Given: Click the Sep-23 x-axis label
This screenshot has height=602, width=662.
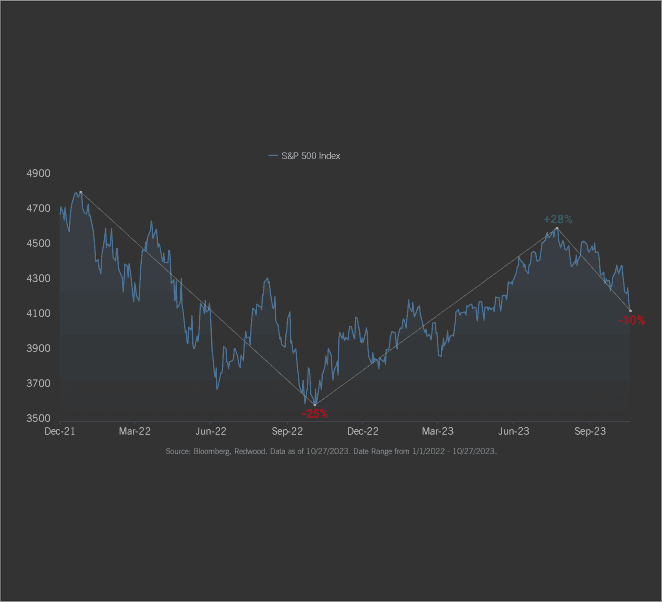Looking at the screenshot, I should [590, 431].
